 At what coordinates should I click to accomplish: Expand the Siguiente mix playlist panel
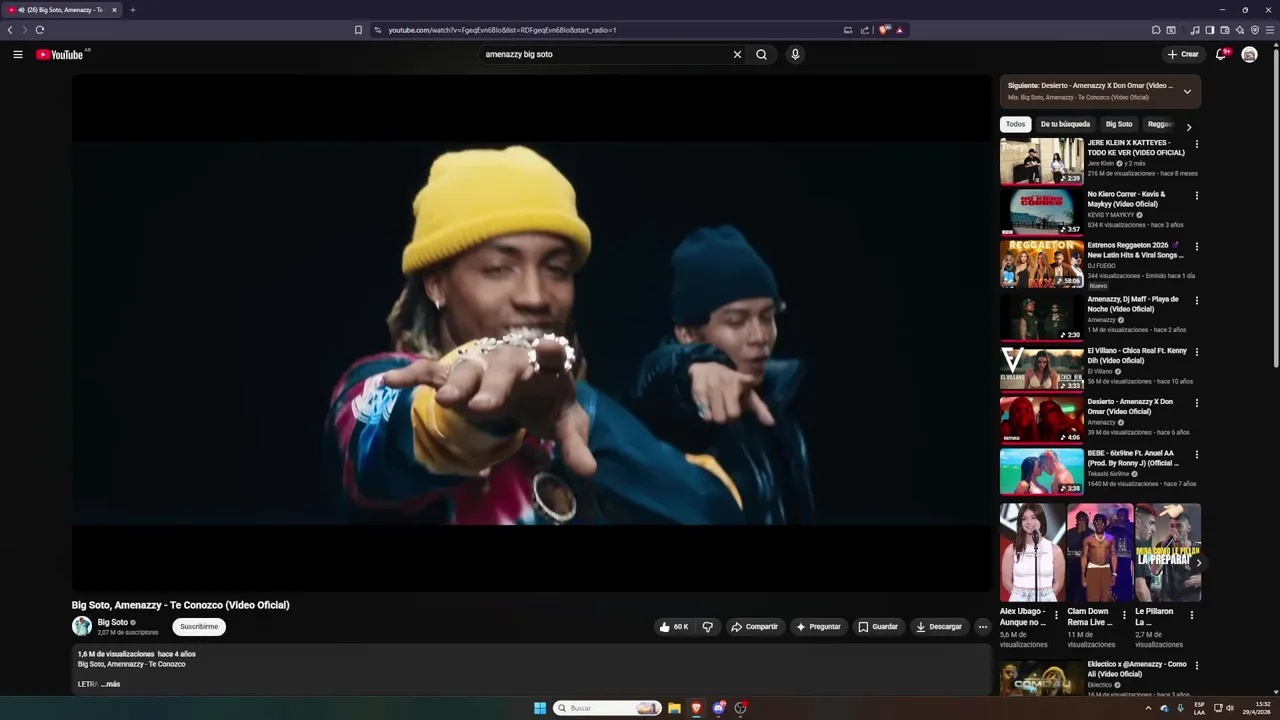click(1187, 91)
